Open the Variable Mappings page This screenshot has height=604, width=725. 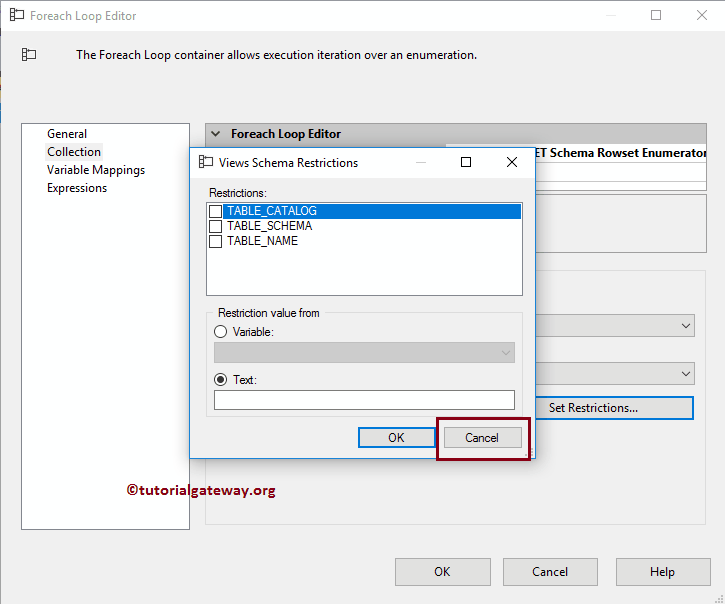pyautogui.click(x=96, y=170)
